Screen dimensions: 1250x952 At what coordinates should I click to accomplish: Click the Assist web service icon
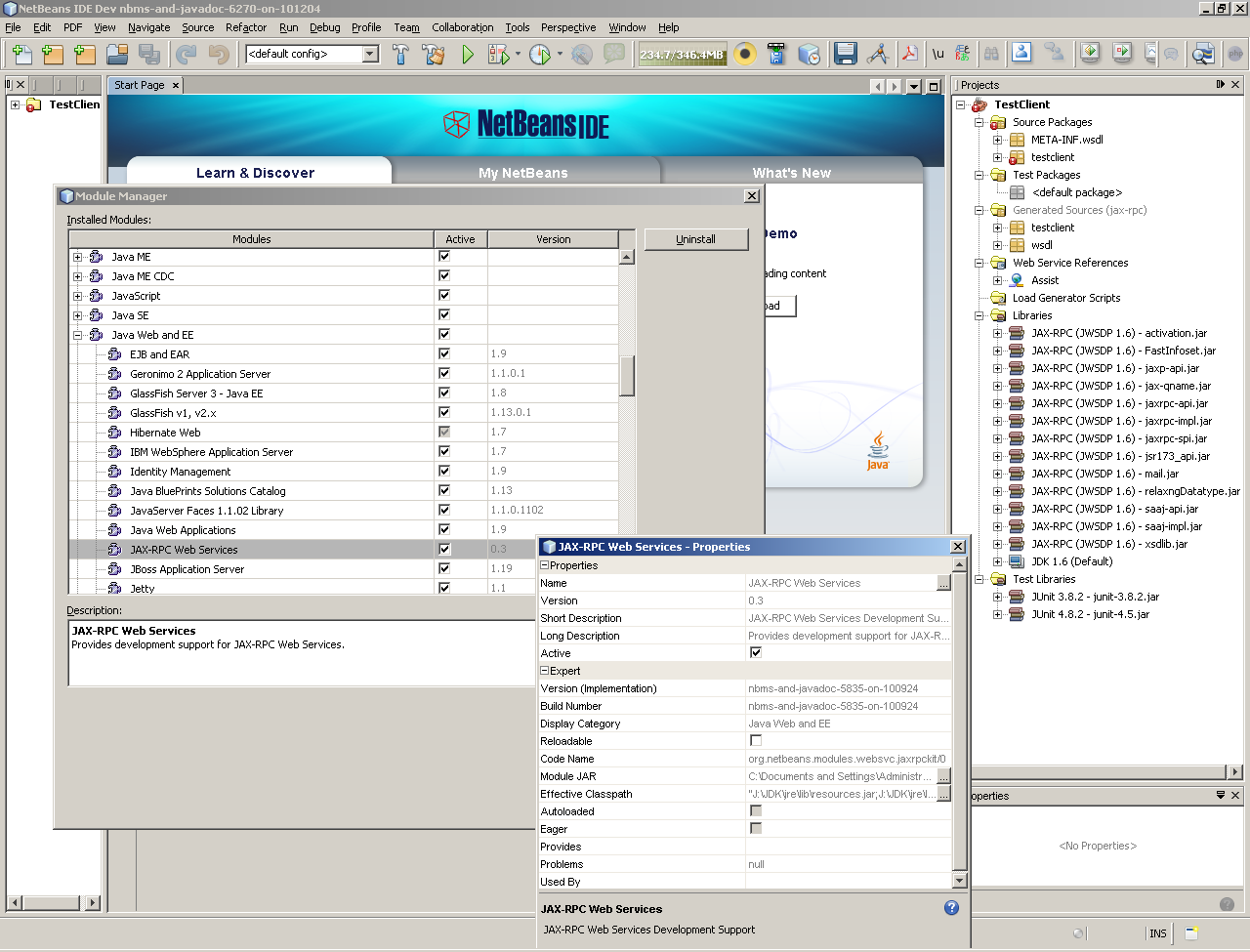click(1017, 280)
